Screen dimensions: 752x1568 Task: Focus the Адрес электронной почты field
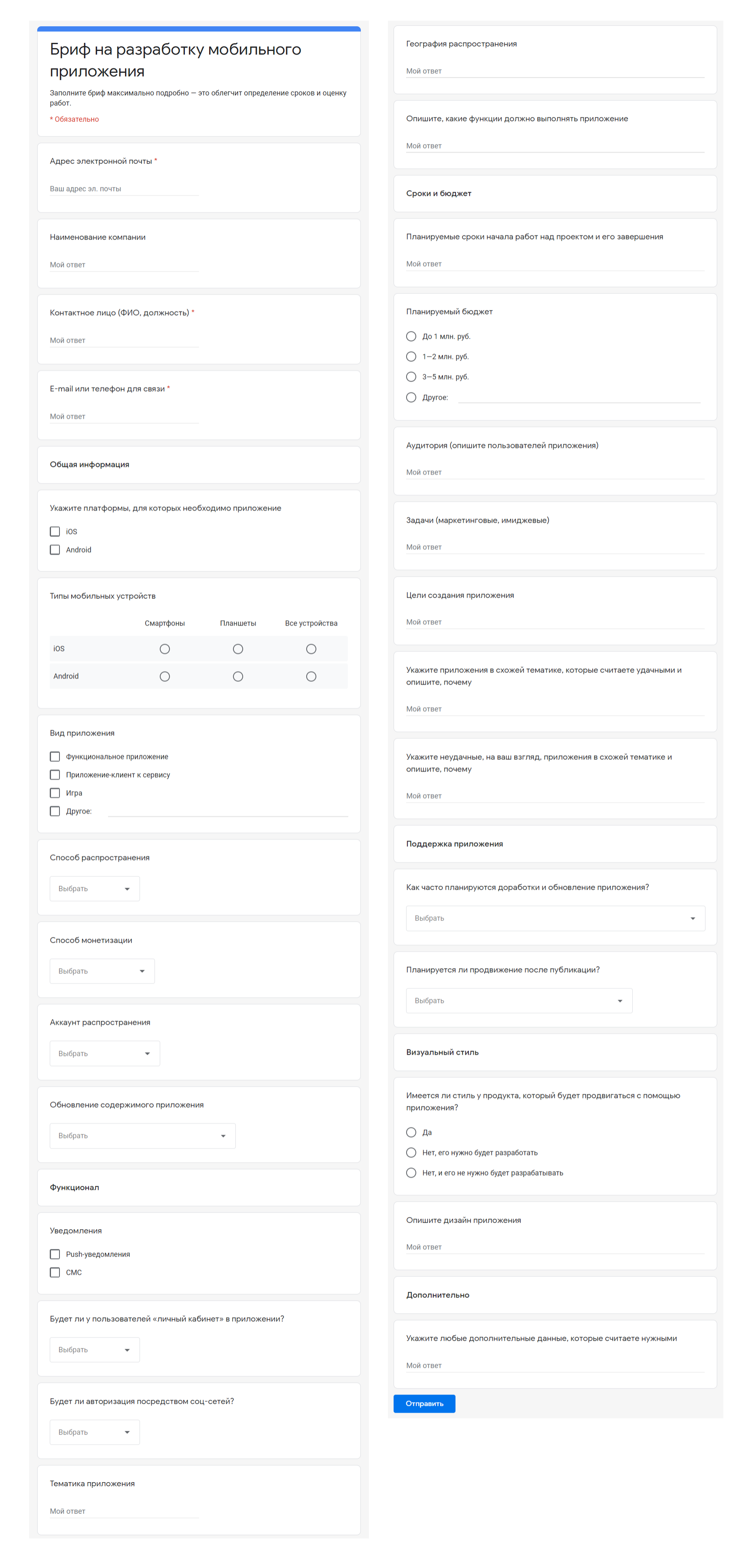click(x=123, y=189)
